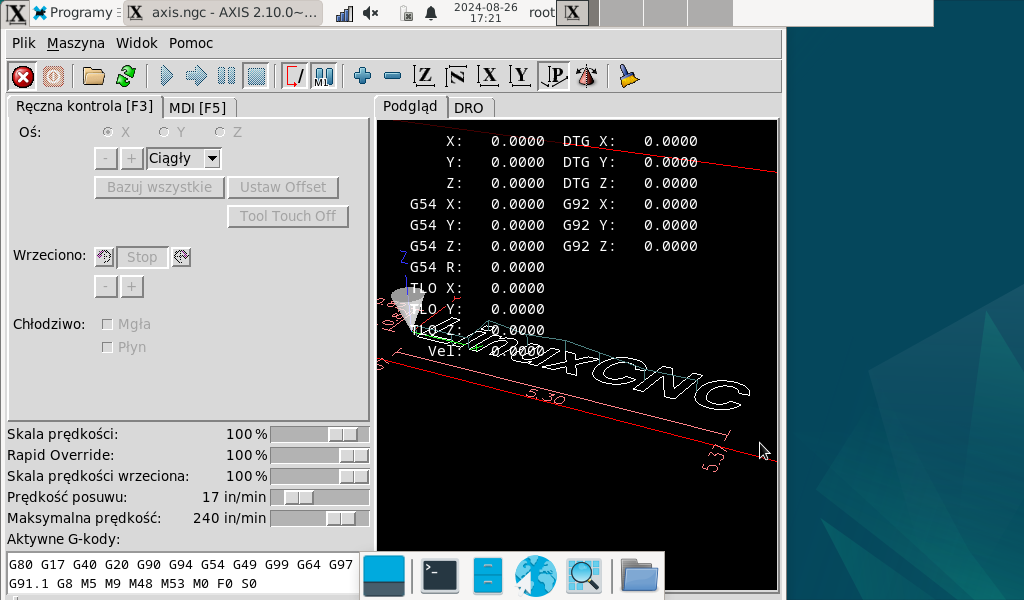
Task: Toggle optional stop M1 icon
Action: [x=324, y=77]
